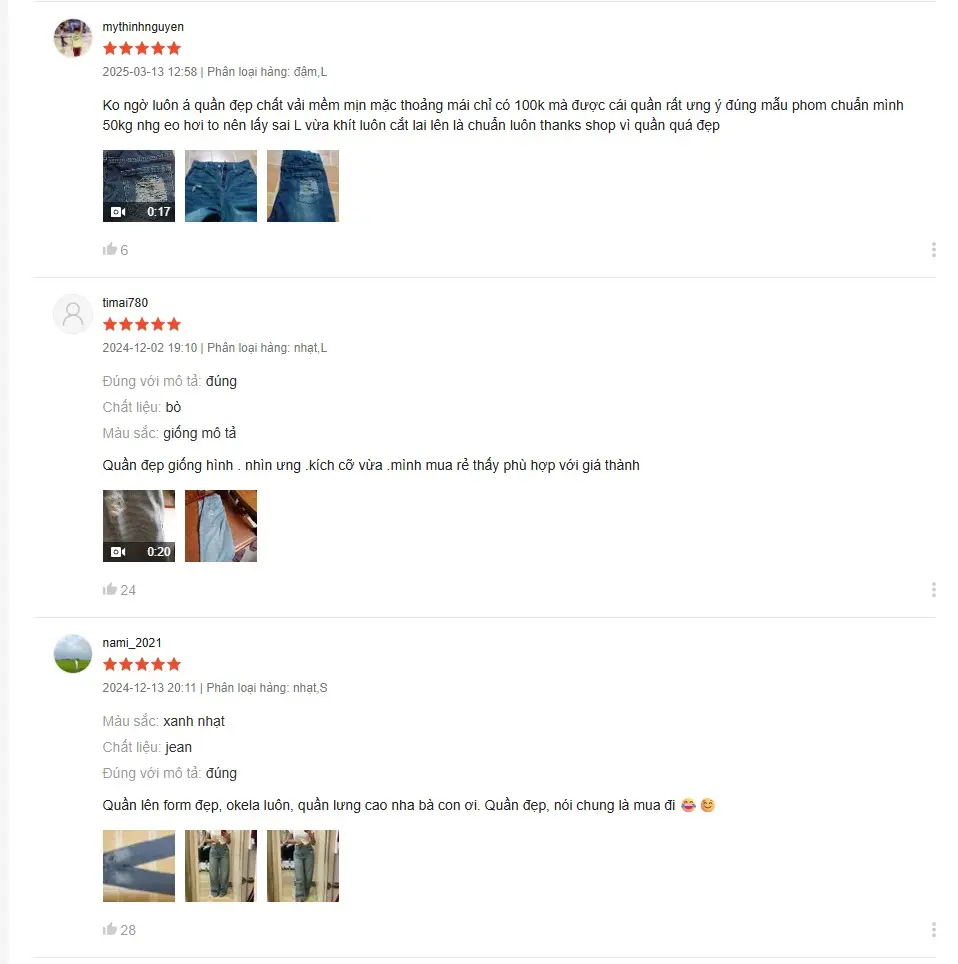Open mythinhnguyen's profile avatar

73,38
